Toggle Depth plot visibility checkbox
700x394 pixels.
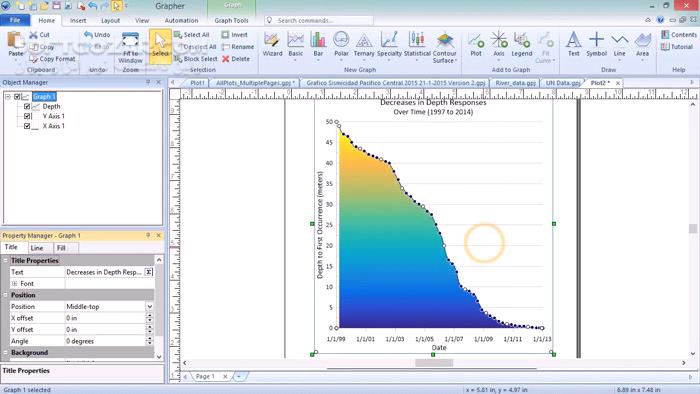point(27,107)
